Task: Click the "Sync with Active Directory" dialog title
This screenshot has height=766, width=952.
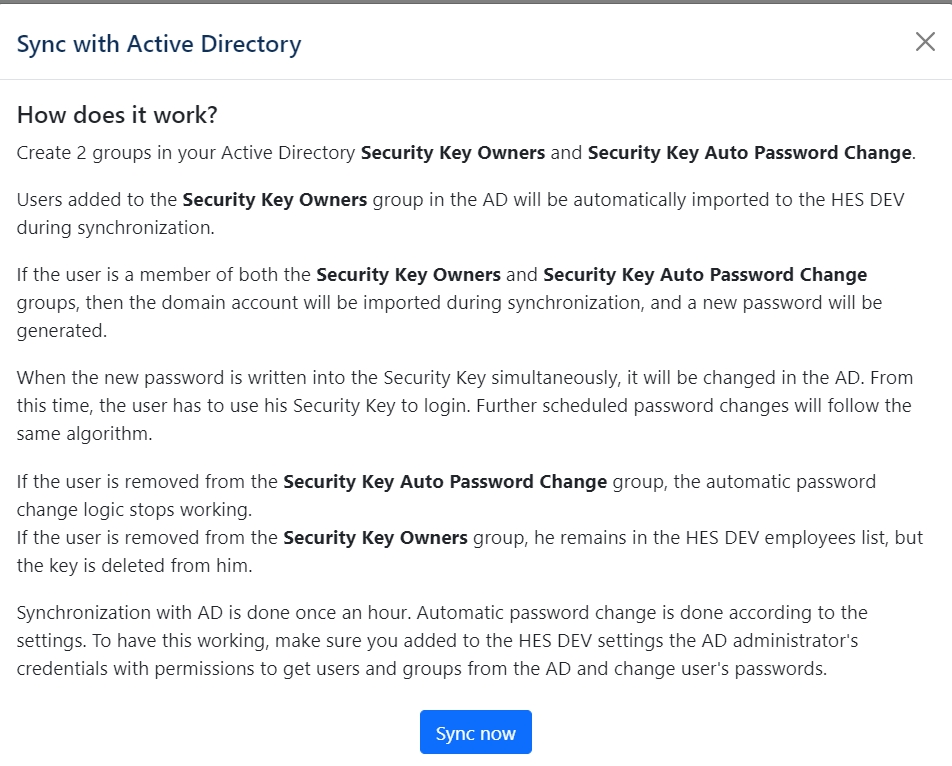Action: coord(159,44)
